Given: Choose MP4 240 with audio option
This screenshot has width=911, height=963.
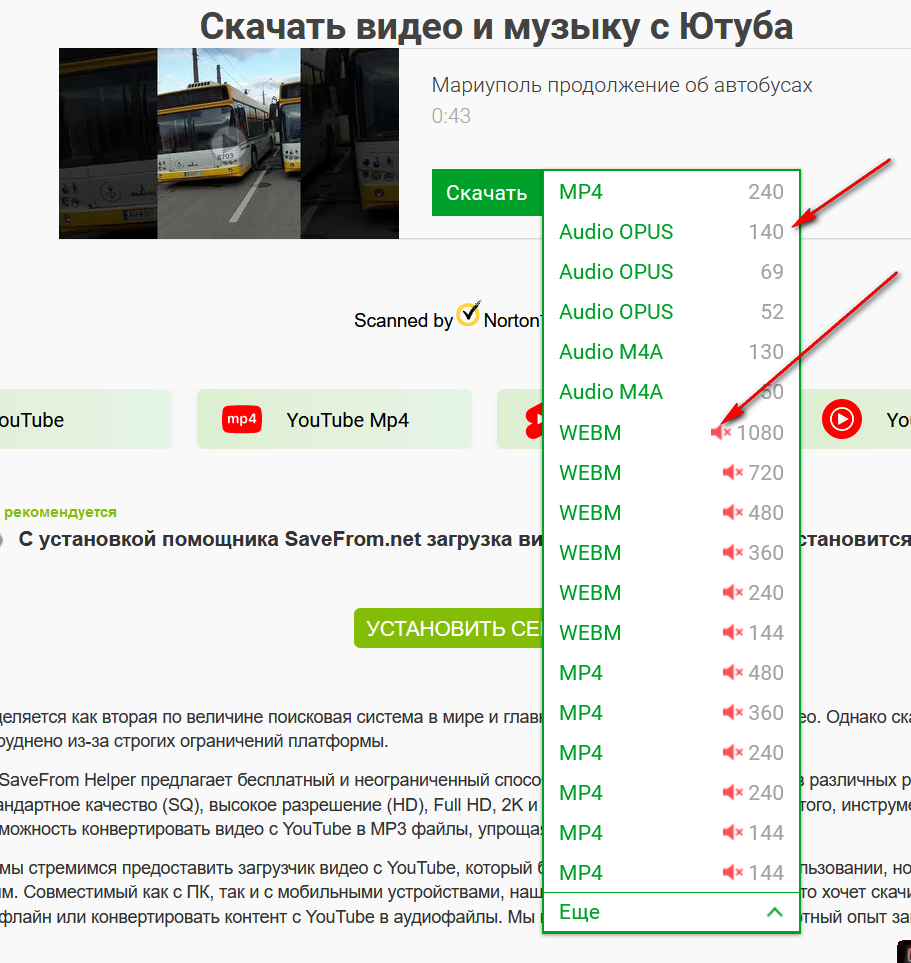Looking at the screenshot, I should 671,192.
